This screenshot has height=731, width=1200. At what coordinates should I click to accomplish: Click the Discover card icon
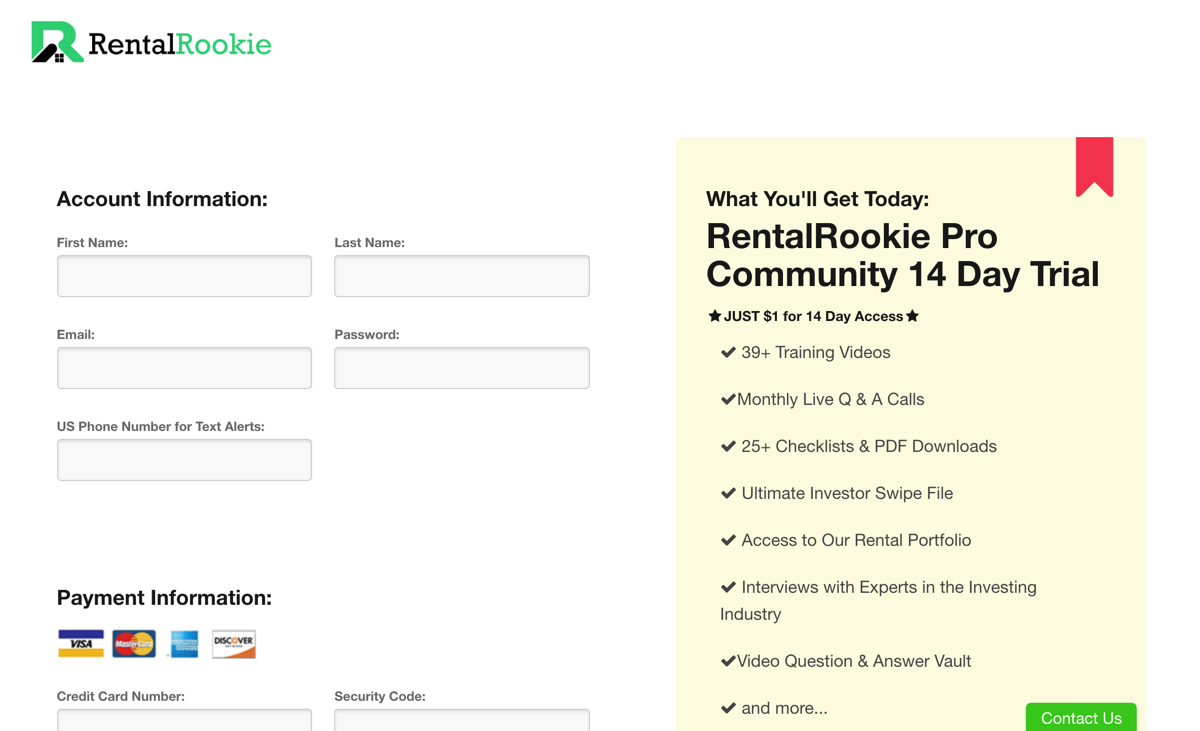234,643
